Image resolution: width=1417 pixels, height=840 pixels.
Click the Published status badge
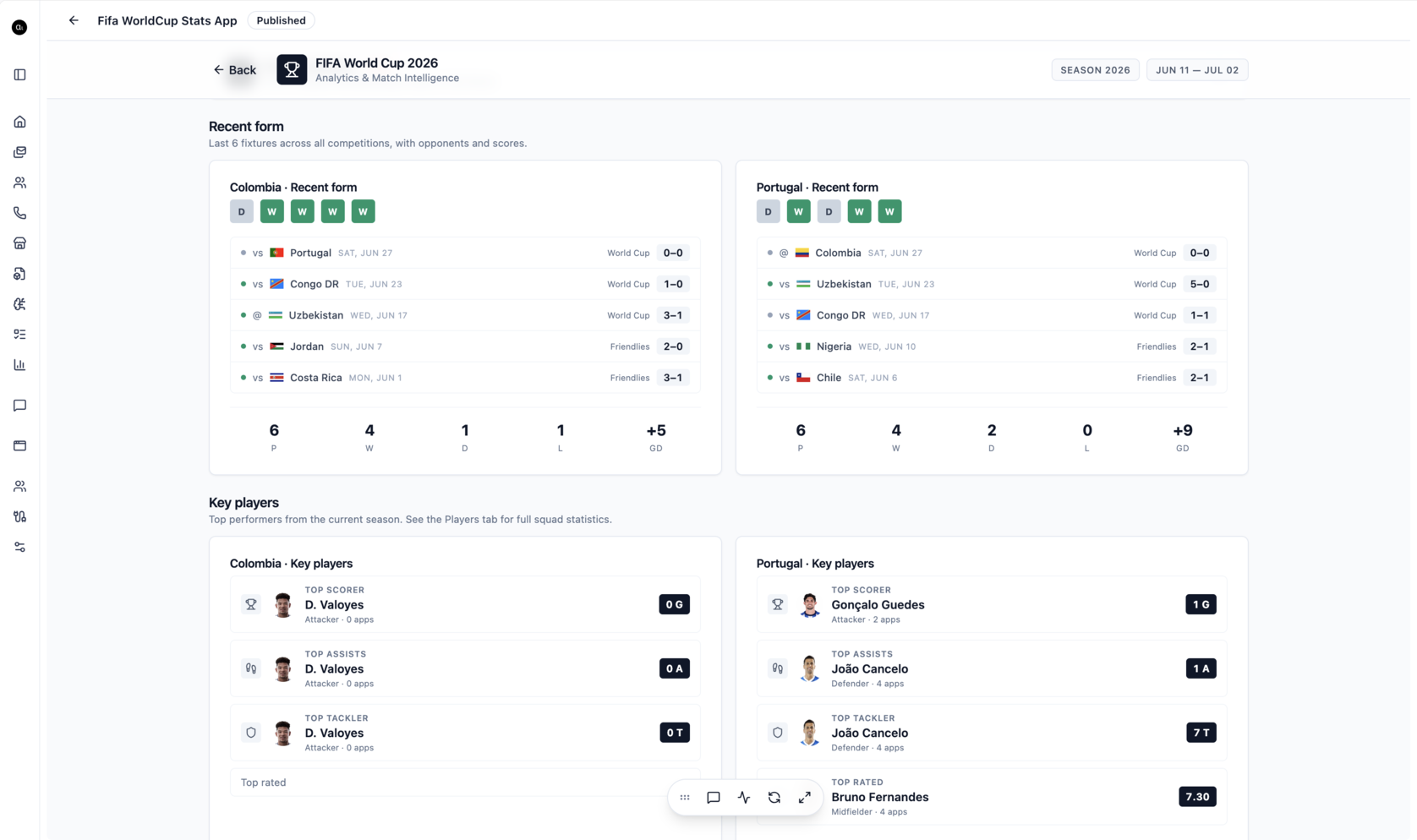(281, 20)
